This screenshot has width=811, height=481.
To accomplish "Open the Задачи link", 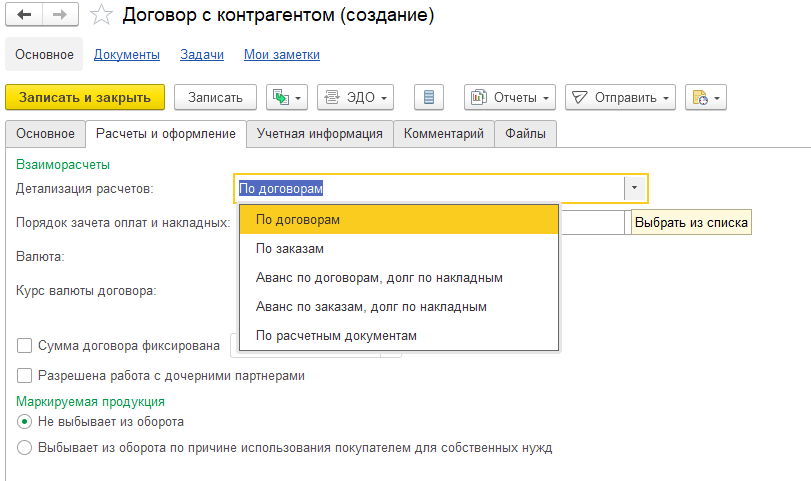I will [202, 54].
